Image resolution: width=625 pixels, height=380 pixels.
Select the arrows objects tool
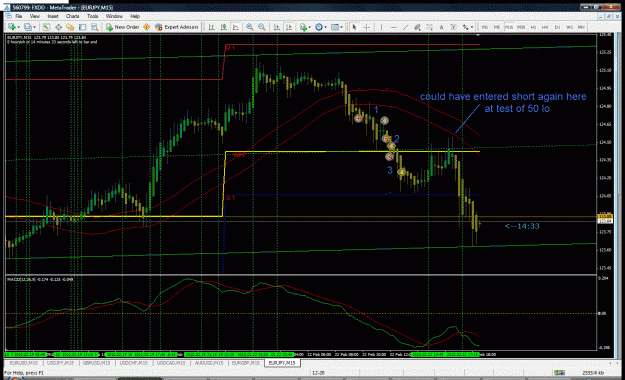465,27
